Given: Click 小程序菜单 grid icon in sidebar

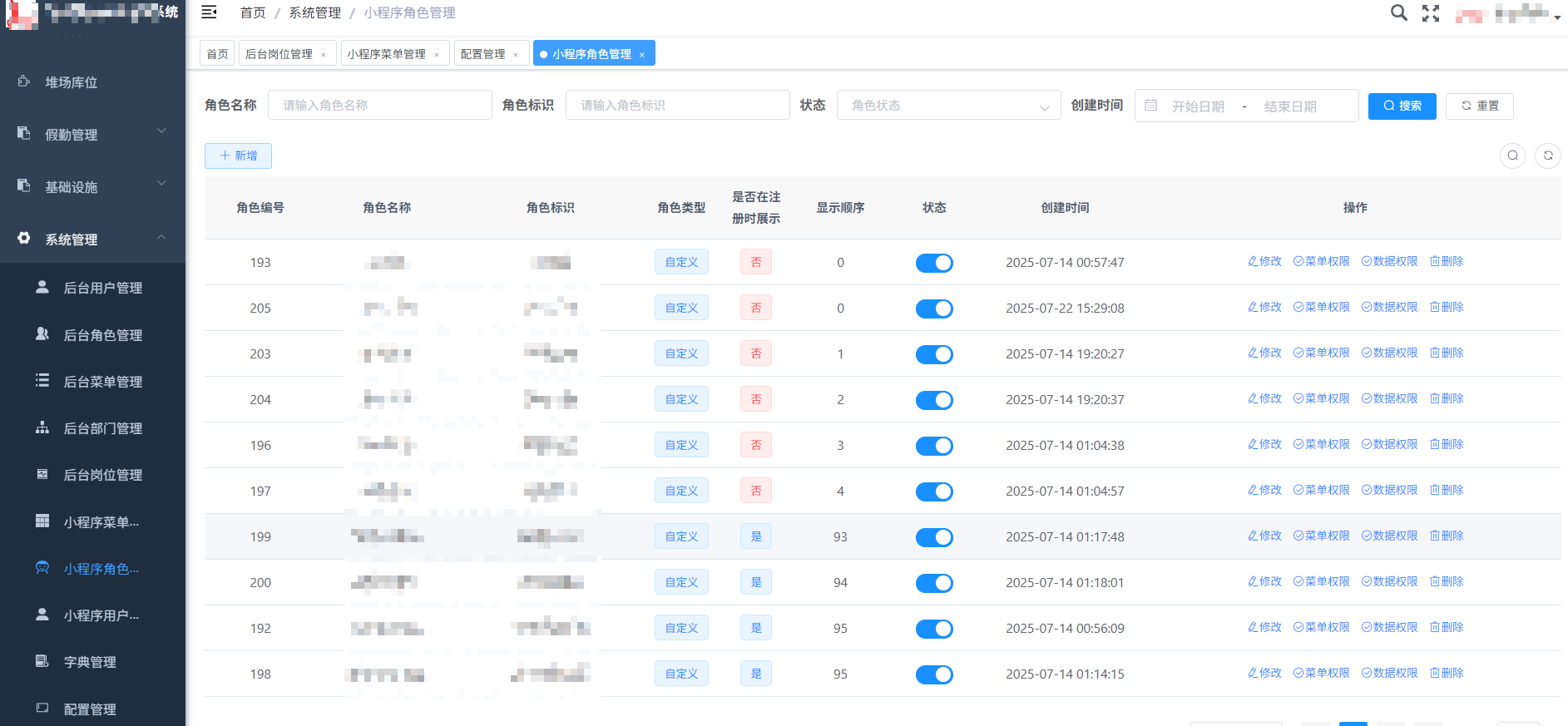Looking at the screenshot, I should [x=42, y=521].
